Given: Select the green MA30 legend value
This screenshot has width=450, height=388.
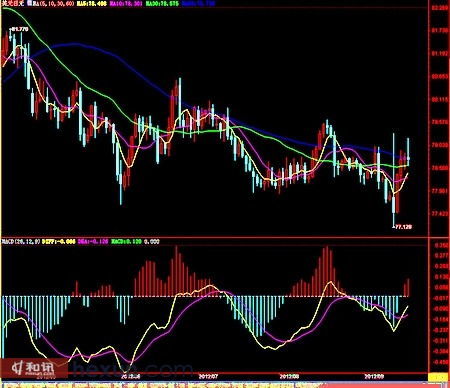Looking at the screenshot, I should (x=162, y=4).
